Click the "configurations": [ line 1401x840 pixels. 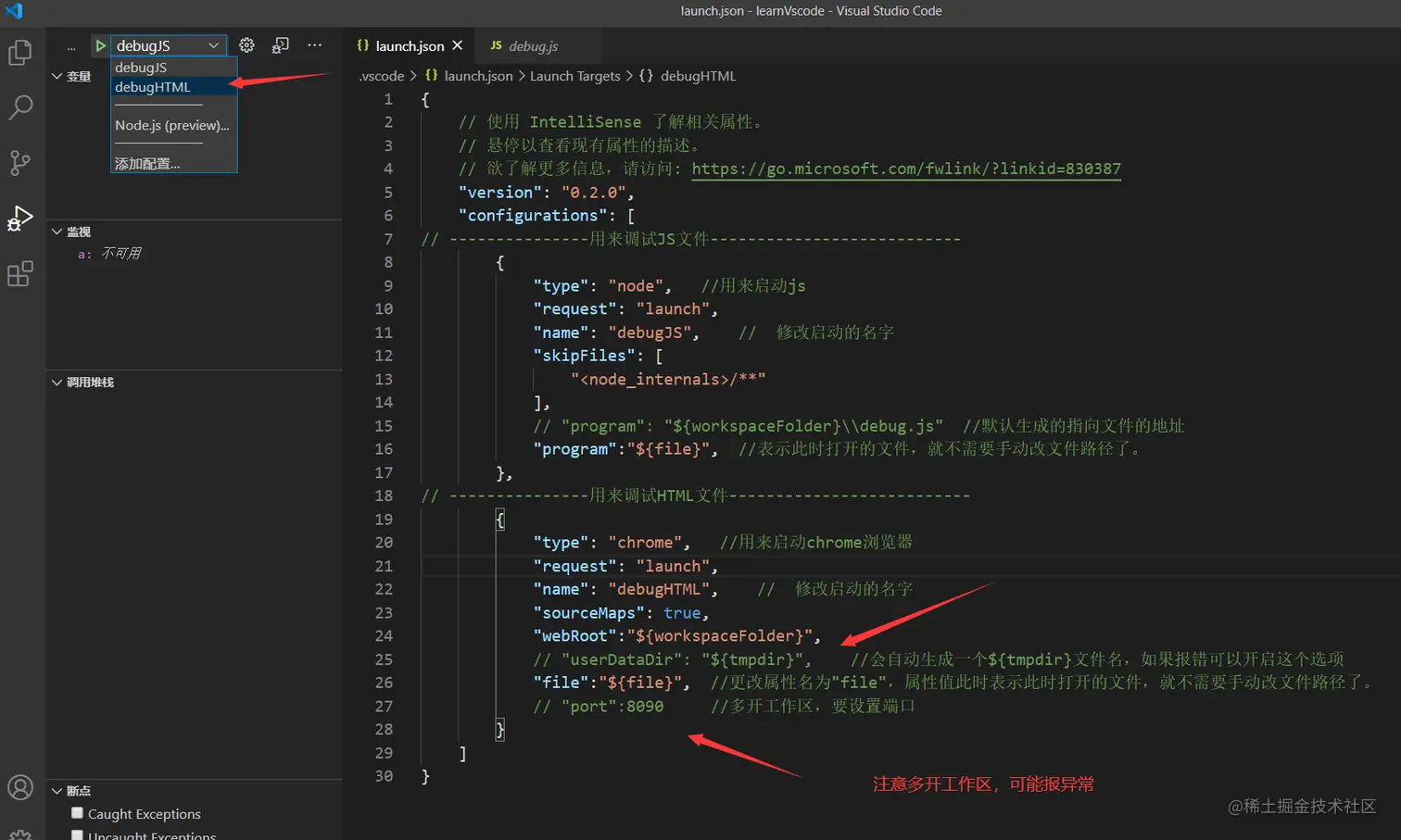point(547,216)
